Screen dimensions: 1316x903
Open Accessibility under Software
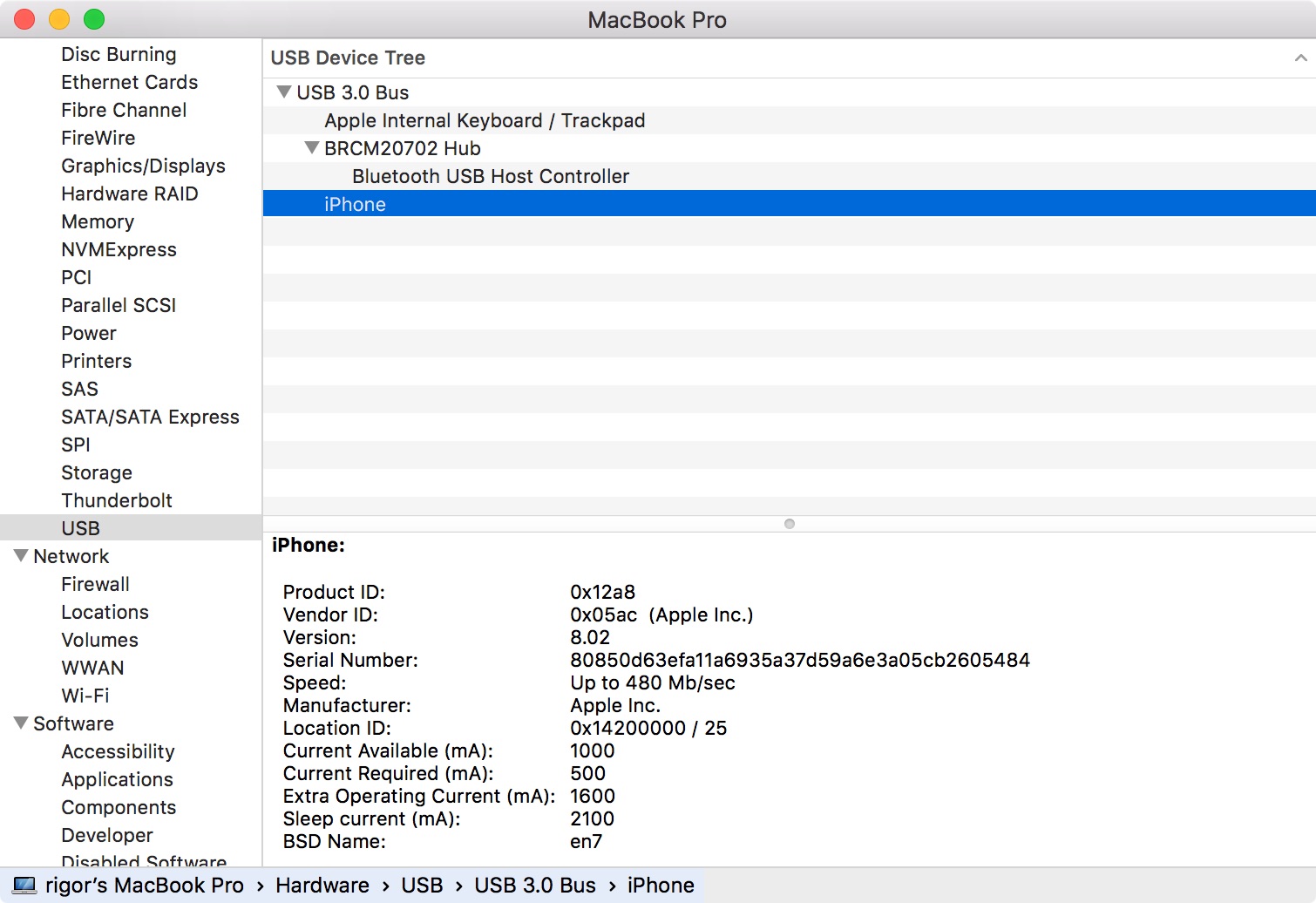[x=118, y=751]
